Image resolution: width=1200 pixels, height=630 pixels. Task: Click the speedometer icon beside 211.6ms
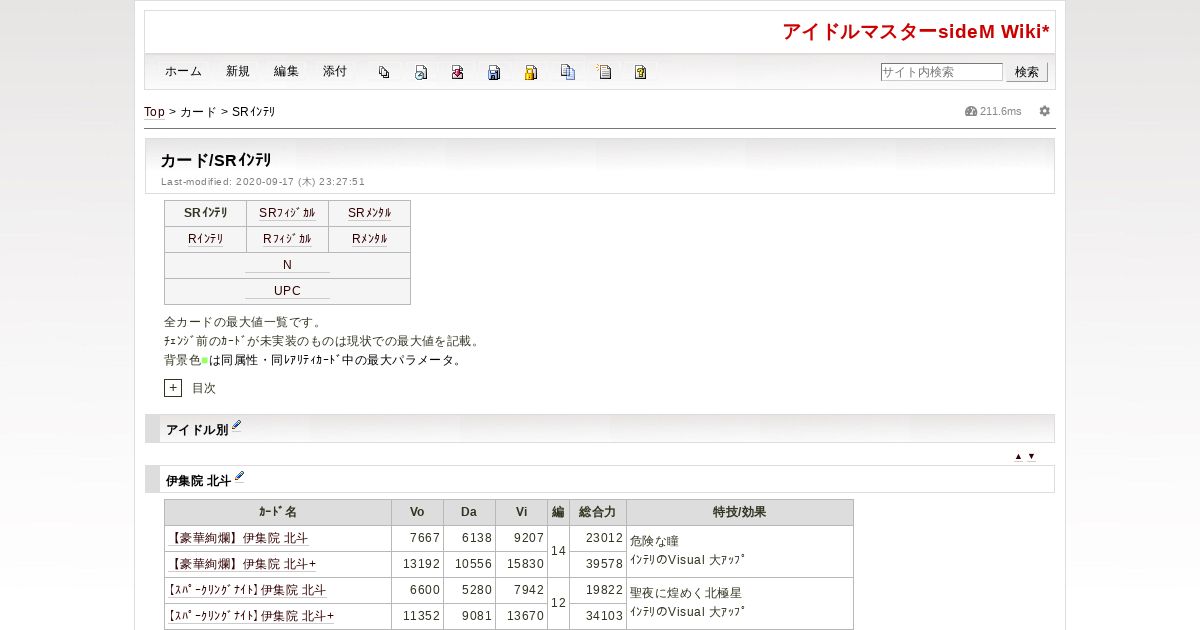(x=970, y=111)
